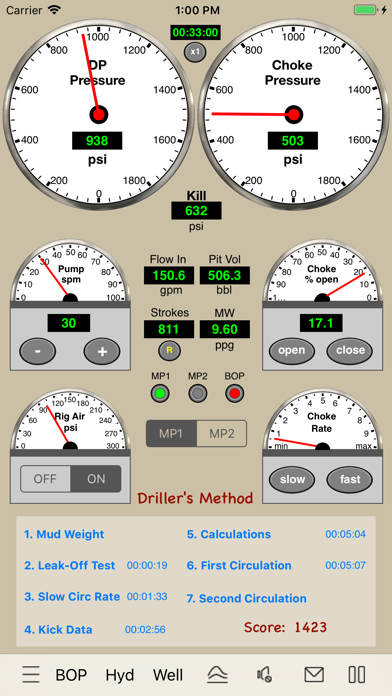Open step 4. Kick Data
The image size is (392, 696).
(x=58, y=629)
